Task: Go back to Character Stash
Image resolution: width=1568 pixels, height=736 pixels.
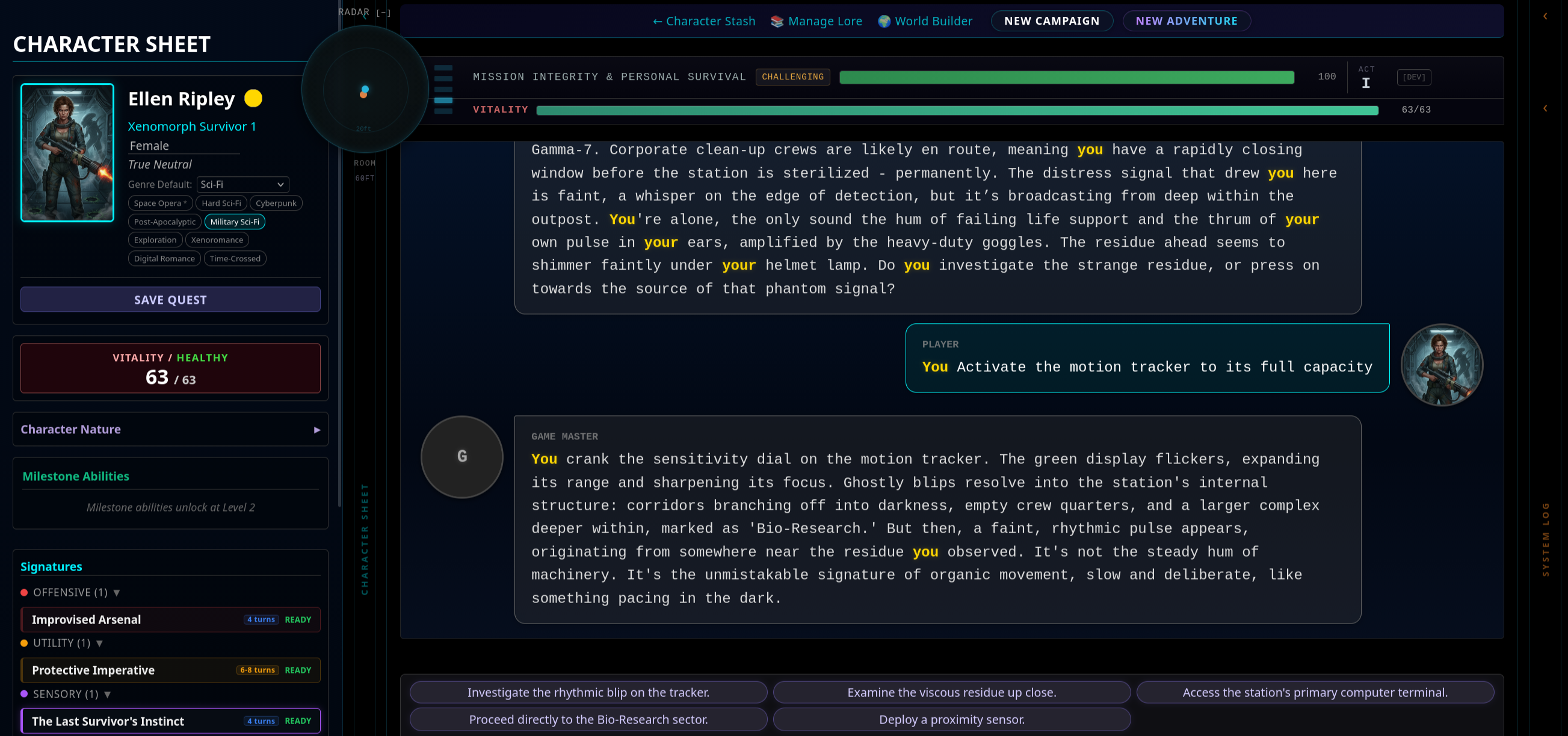Action: [703, 20]
